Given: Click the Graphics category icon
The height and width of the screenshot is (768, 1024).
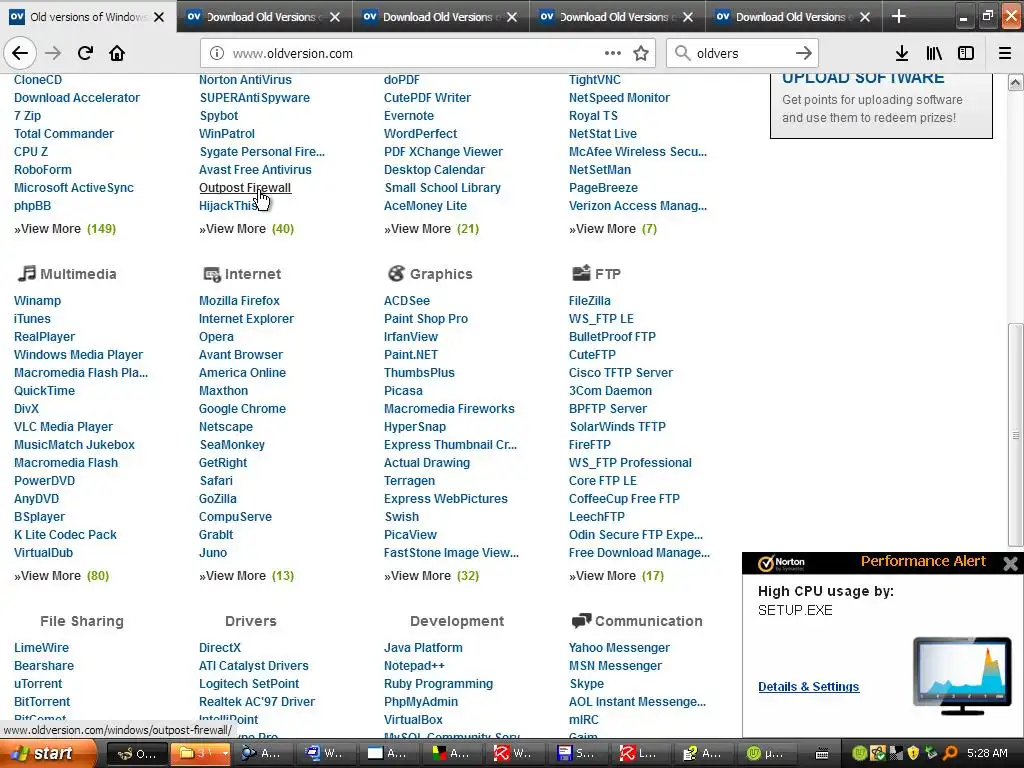Looking at the screenshot, I should pos(396,273).
